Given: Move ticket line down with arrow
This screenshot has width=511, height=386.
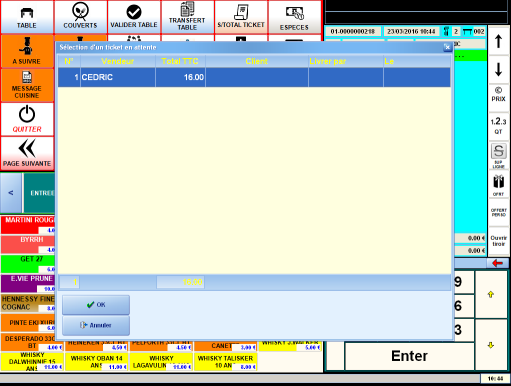Looking at the screenshot, I should coord(498,69).
